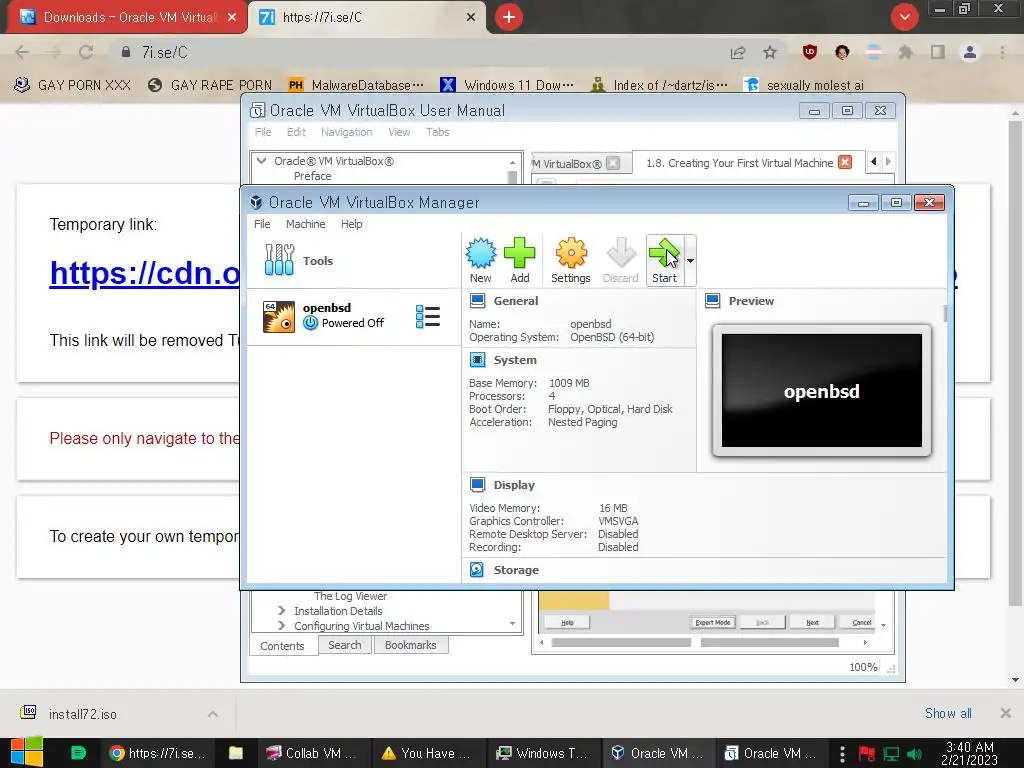Click the Add virtual machine icon
The image size is (1024, 768).
520,260
